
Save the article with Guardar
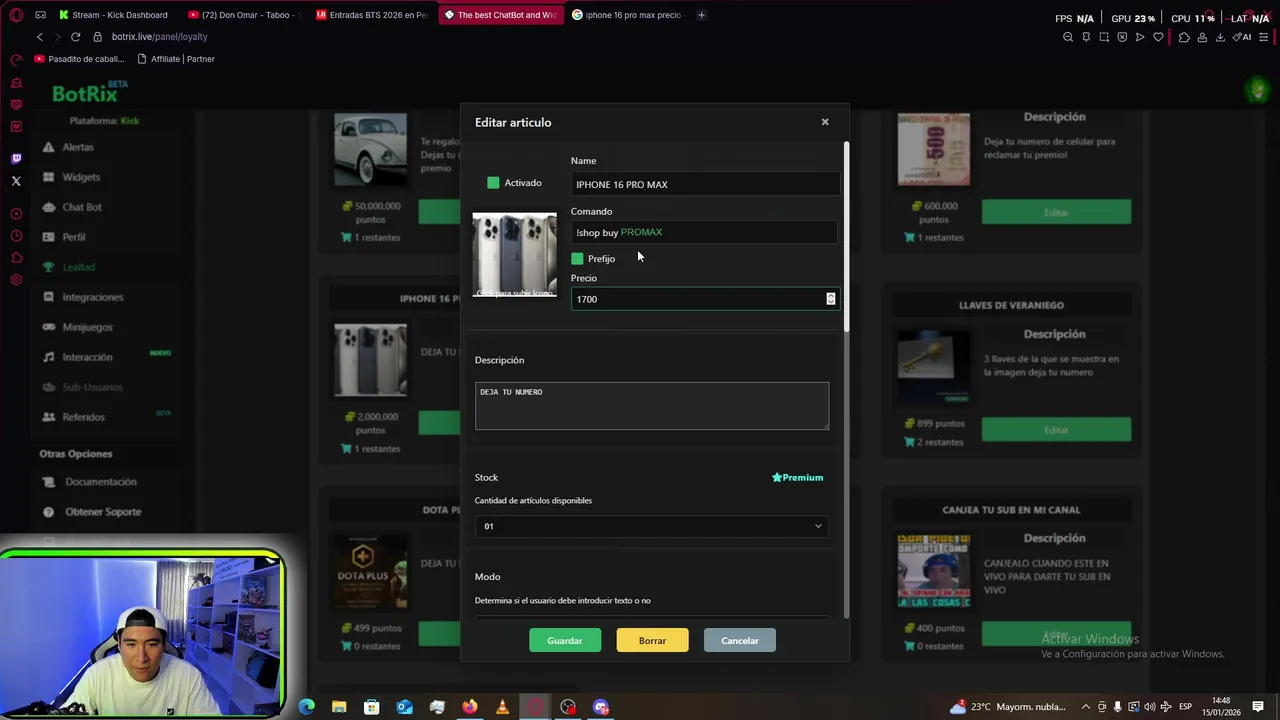tap(565, 641)
